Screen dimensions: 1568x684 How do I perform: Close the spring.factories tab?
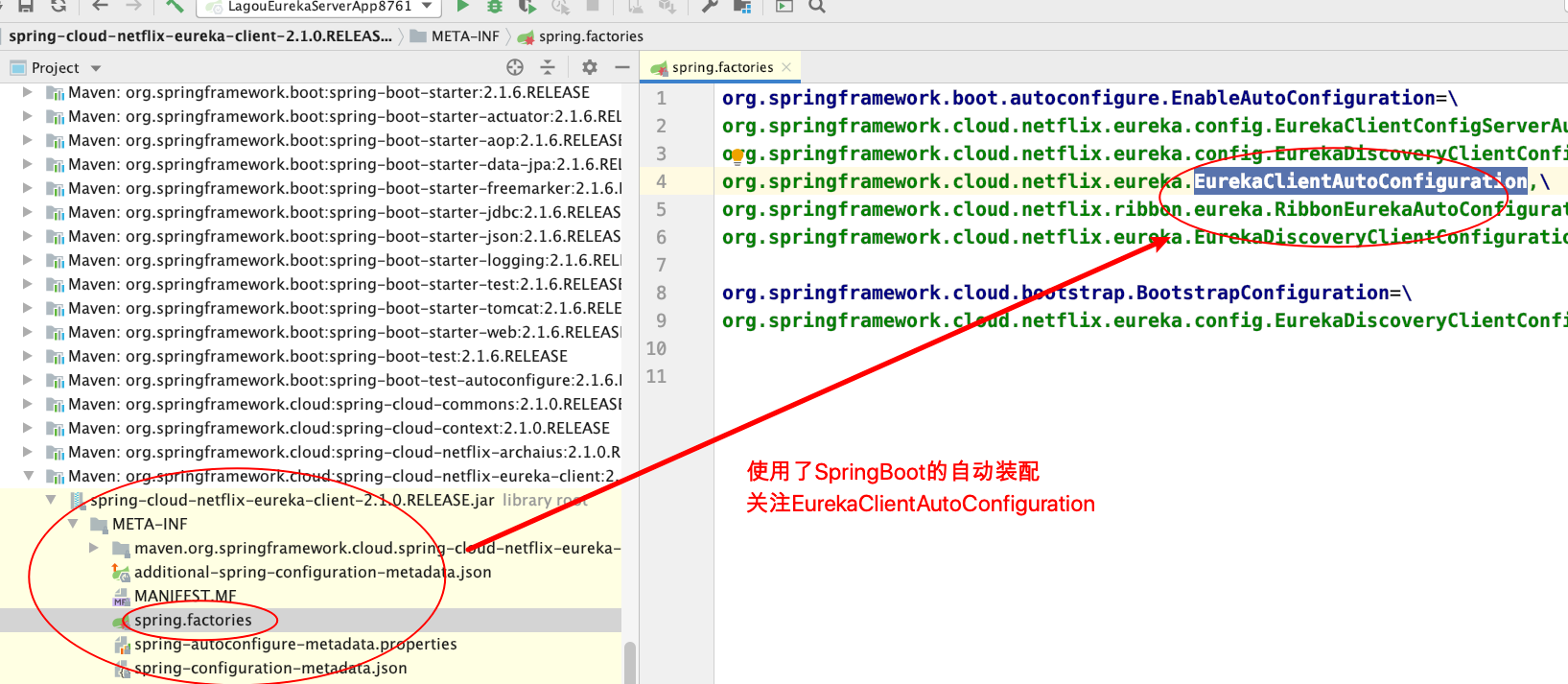coord(786,67)
